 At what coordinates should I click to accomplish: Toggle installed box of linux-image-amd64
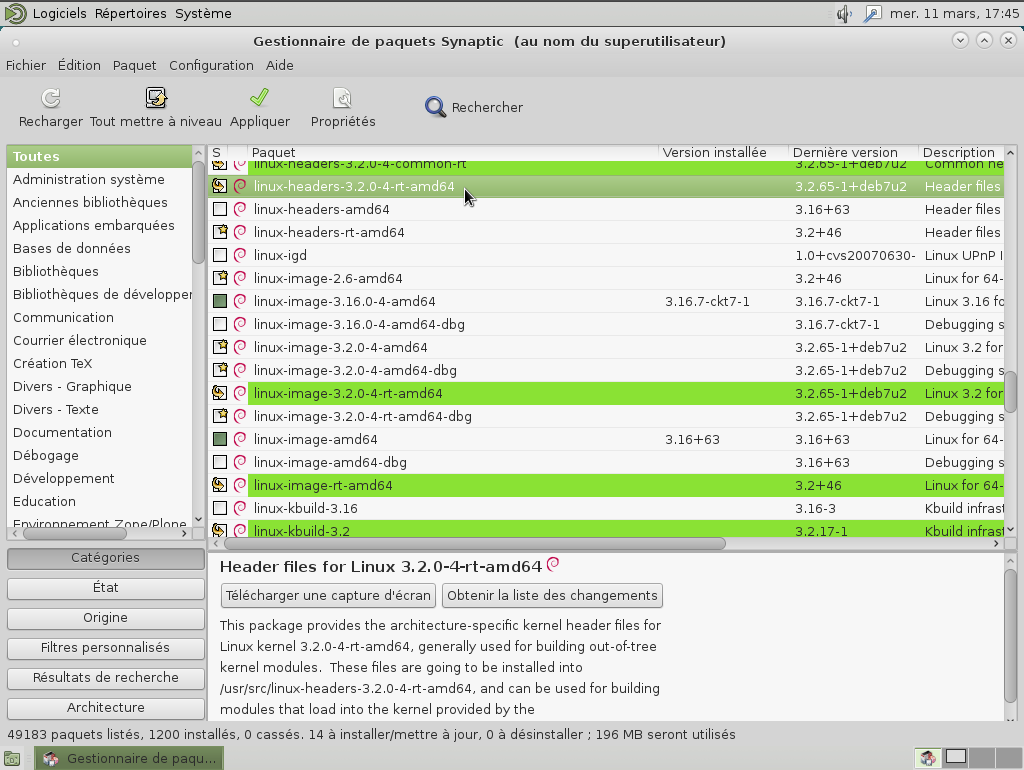point(220,439)
